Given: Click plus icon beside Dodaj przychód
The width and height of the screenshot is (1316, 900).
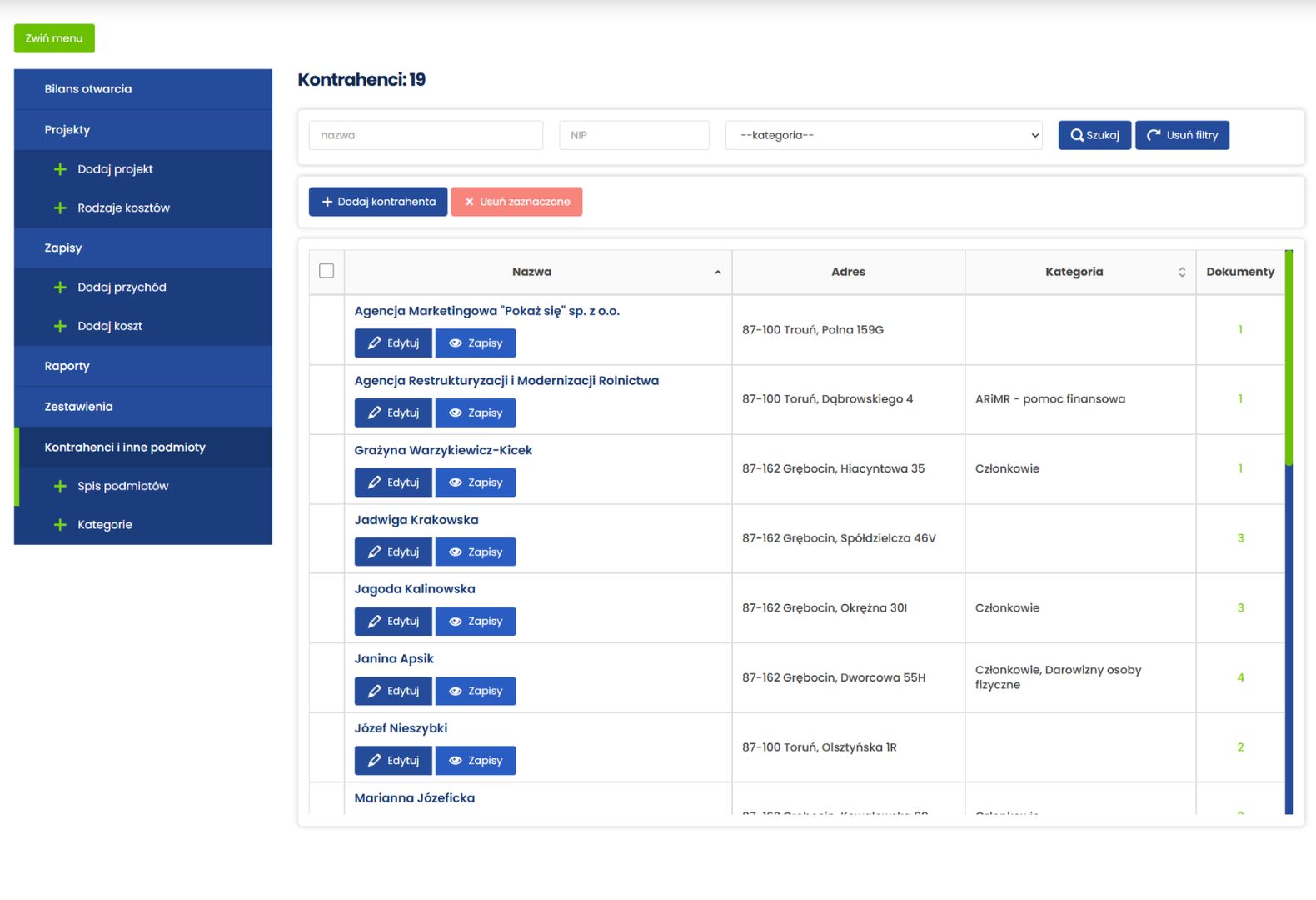Looking at the screenshot, I should click(x=60, y=287).
